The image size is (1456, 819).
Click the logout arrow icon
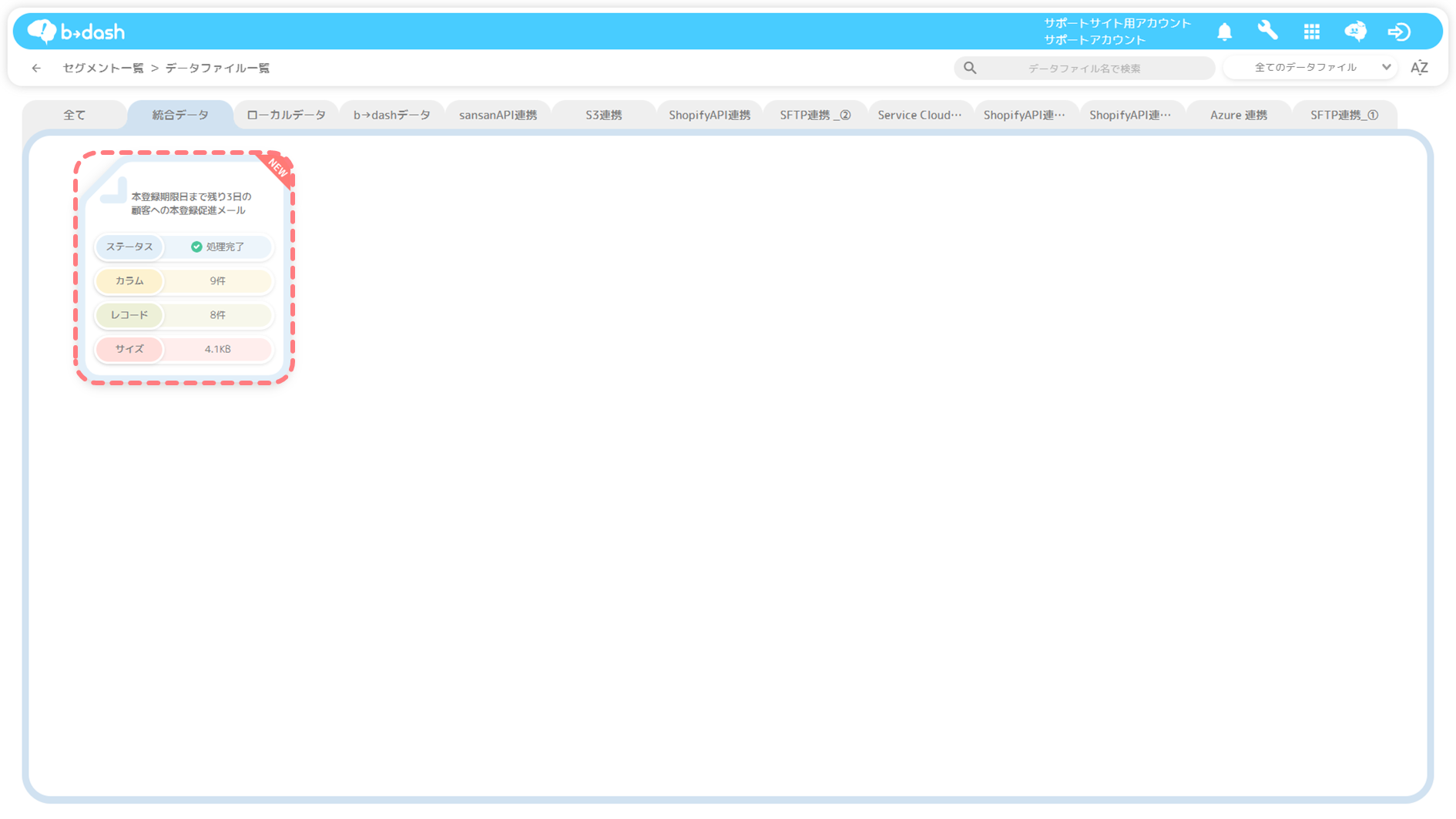(1399, 32)
